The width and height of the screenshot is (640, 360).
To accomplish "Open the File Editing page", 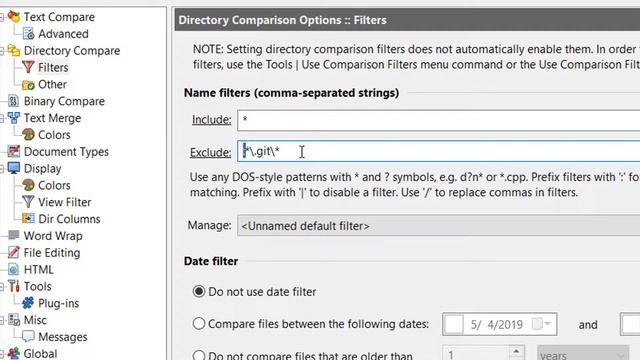I will [52, 253].
